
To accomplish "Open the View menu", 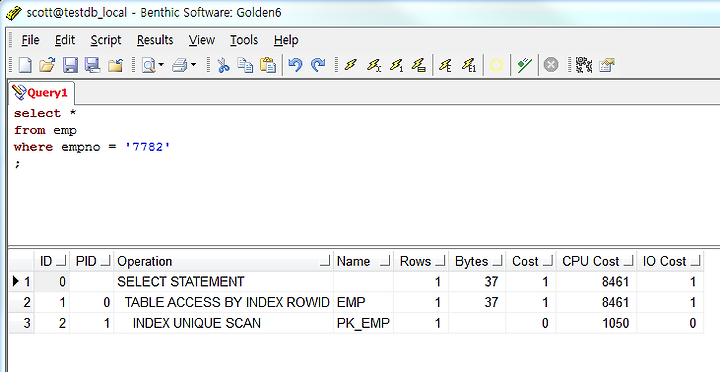I will (x=202, y=40).
